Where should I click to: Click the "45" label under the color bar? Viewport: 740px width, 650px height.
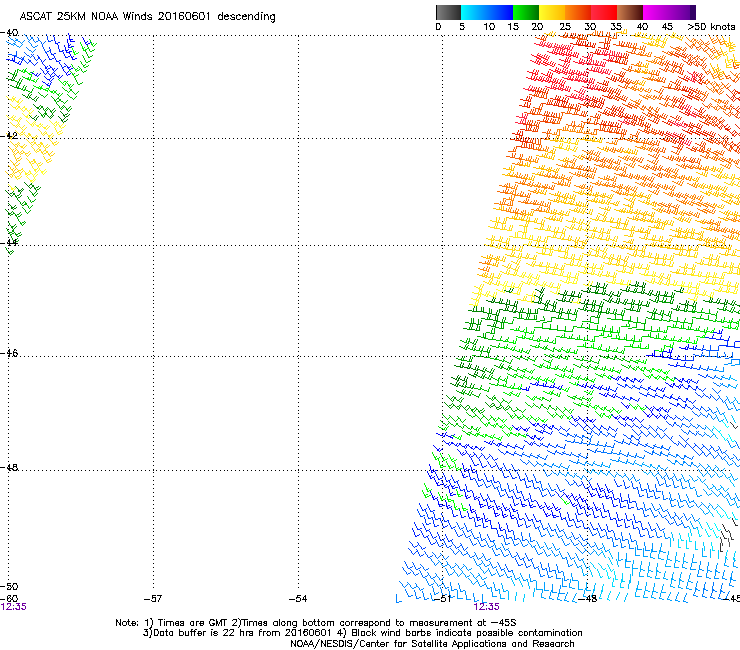(x=667, y=27)
